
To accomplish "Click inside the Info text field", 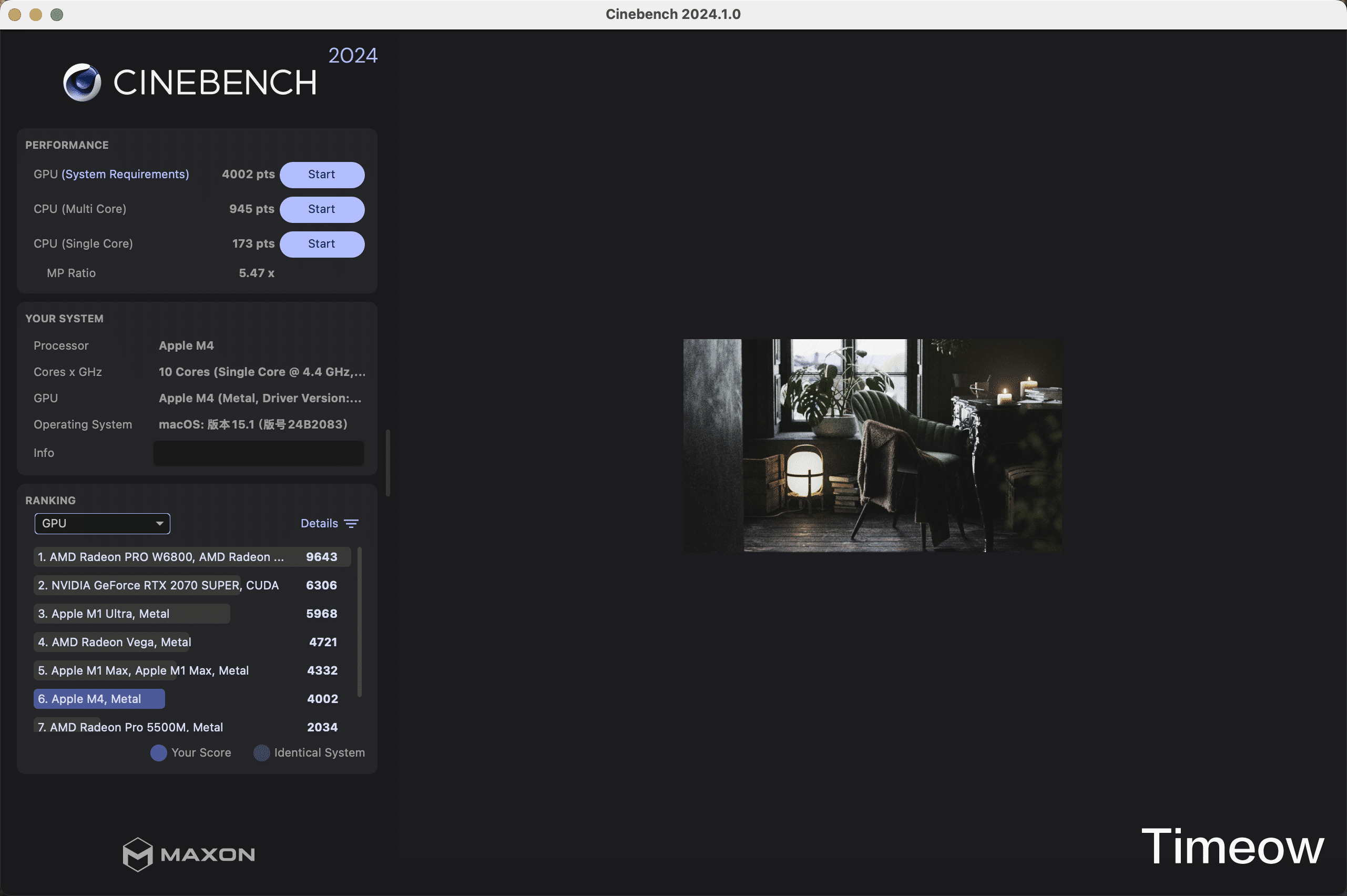I will [x=258, y=453].
